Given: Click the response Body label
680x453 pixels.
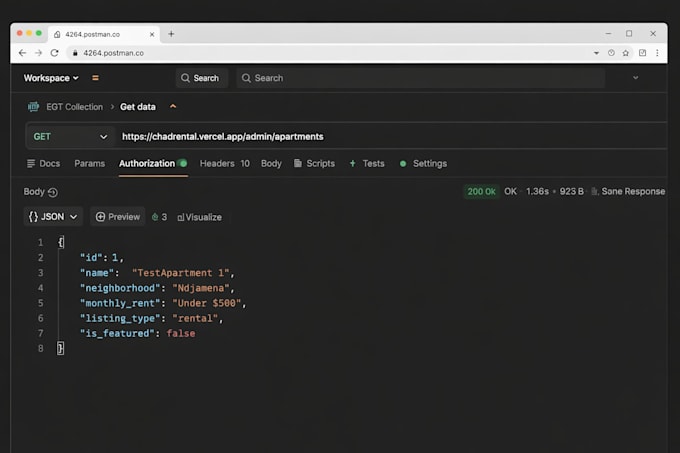Looking at the screenshot, I should pos(34,192).
